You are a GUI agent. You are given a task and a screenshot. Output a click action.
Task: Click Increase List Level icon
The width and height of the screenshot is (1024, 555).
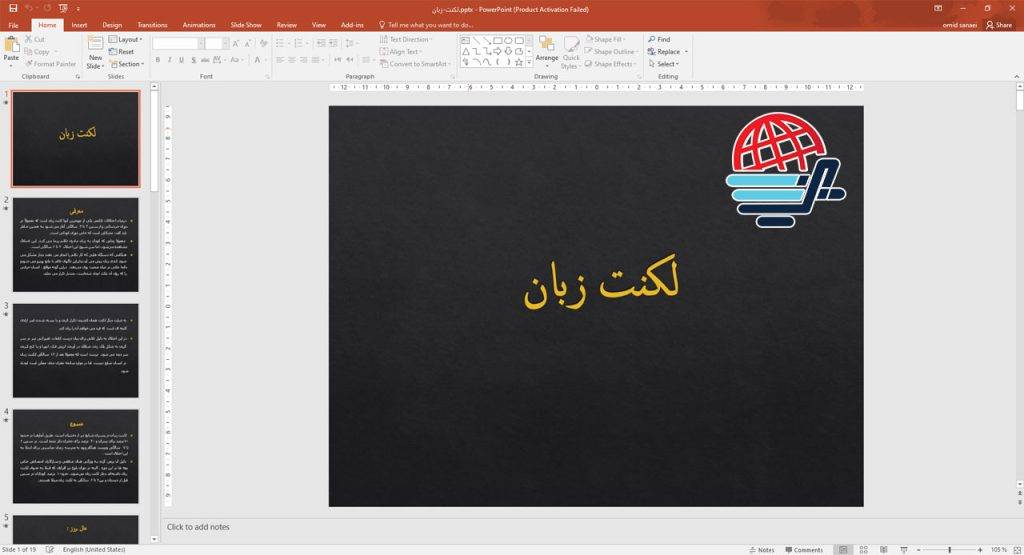(x=333, y=43)
